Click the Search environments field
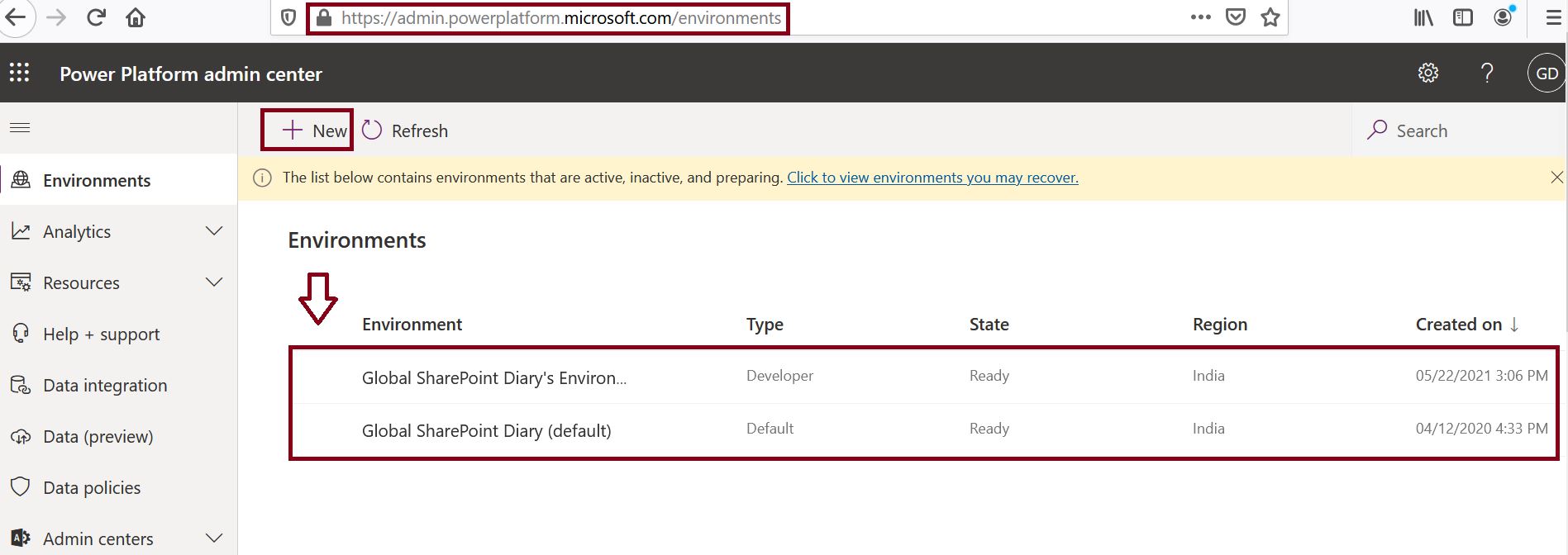This screenshot has height=555, width=1568. [1422, 130]
